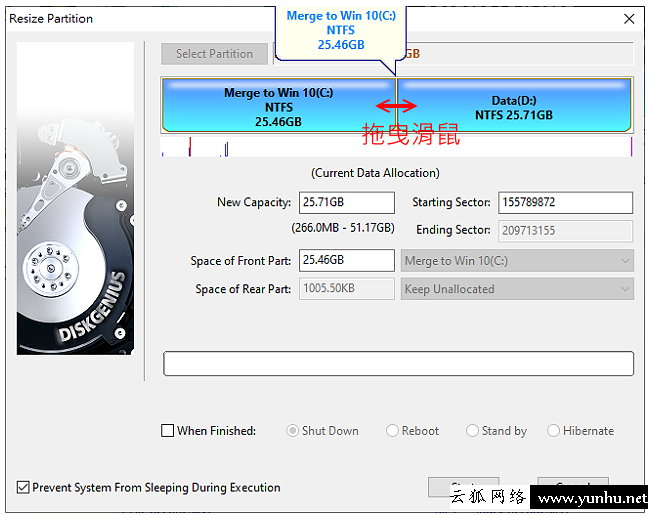Click the Starting Sector input field

tap(565, 202)
